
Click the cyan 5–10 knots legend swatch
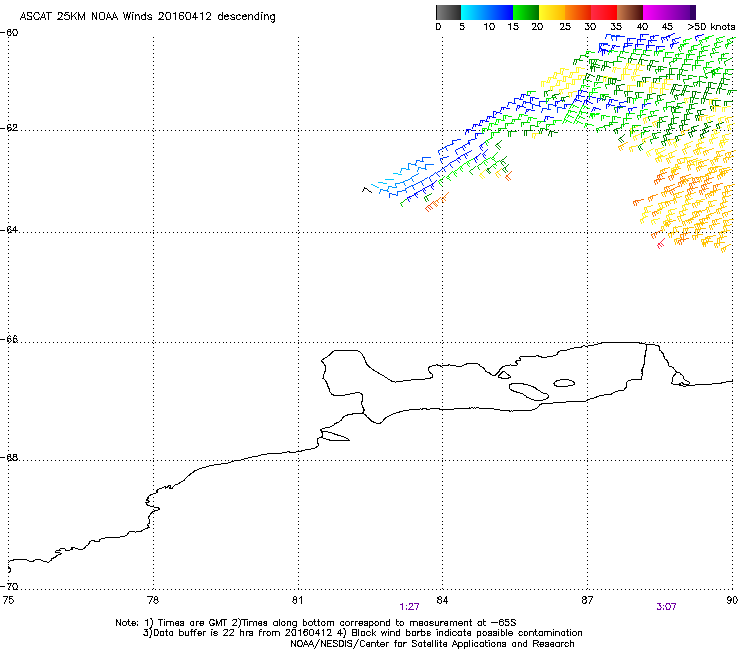pyautogui.click(x=474, y=12)
